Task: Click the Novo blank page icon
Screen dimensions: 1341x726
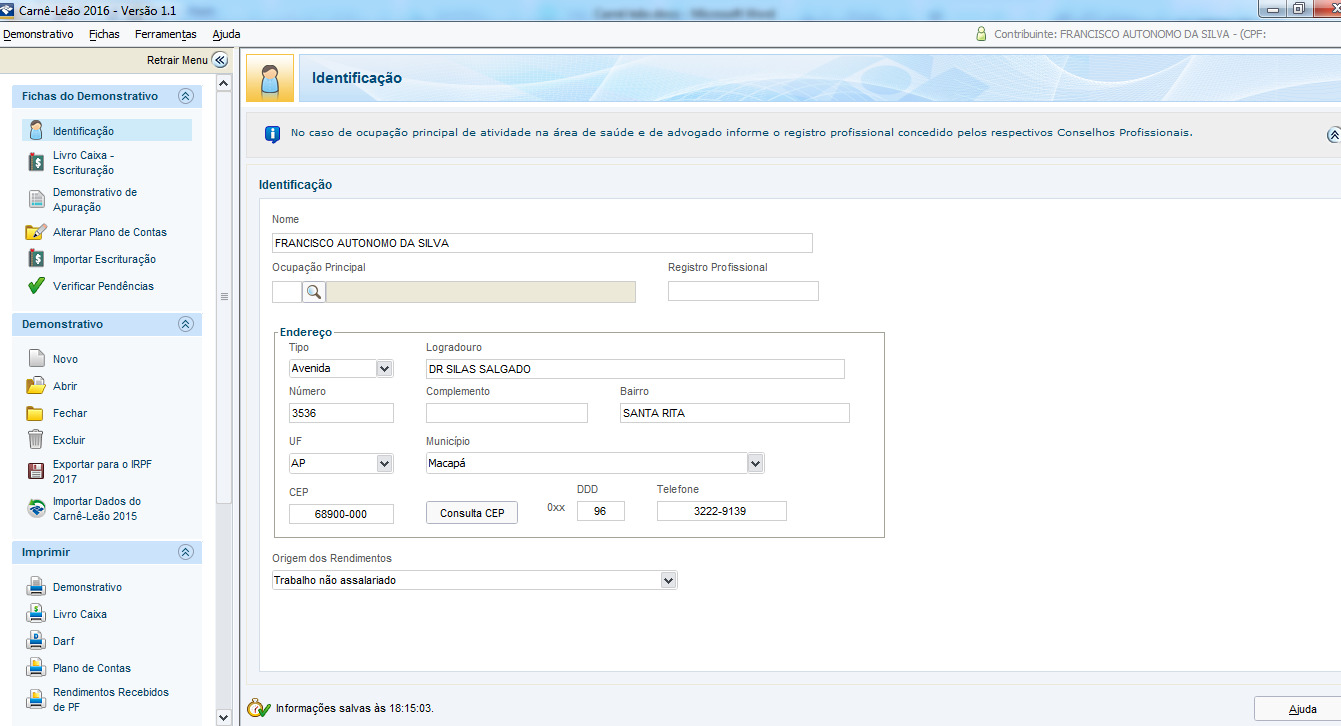Action: point(36,359)
